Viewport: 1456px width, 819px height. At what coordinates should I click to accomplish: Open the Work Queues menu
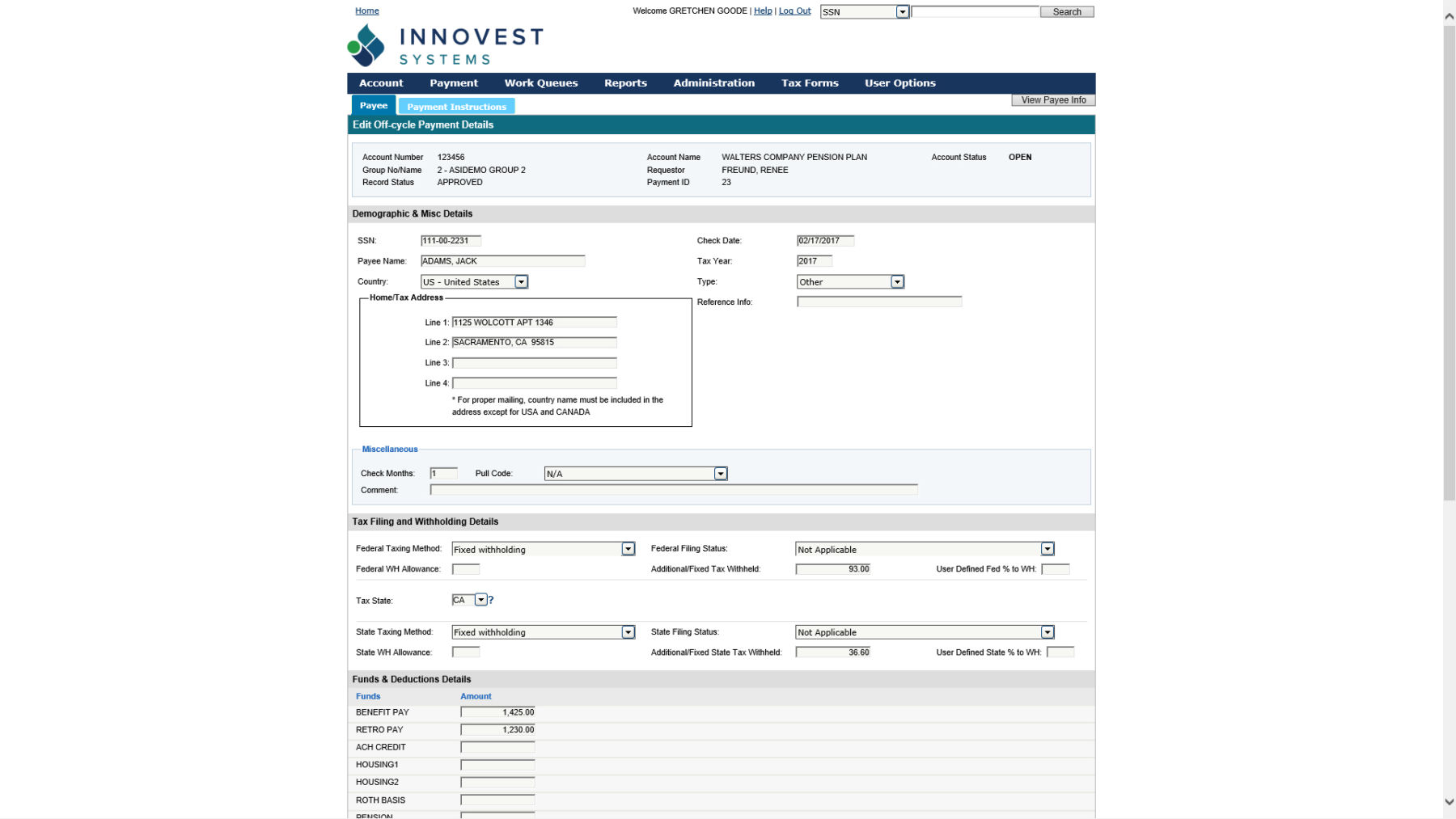(541, 83)
